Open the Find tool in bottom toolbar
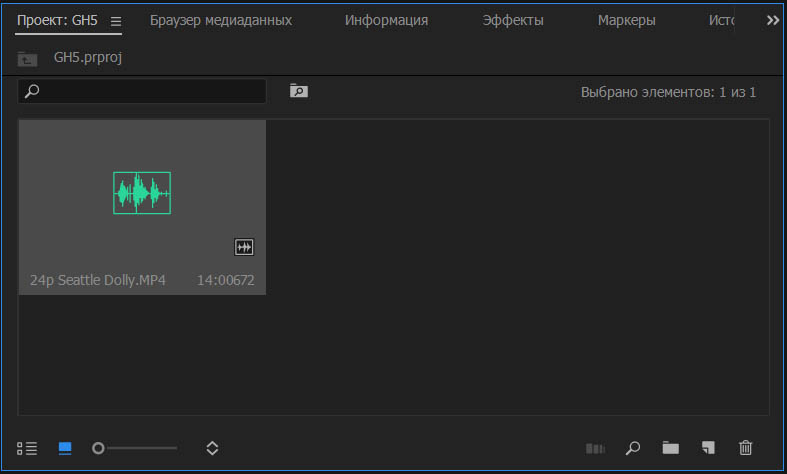This screenshot has width=787, height=474. coord(633,448)
